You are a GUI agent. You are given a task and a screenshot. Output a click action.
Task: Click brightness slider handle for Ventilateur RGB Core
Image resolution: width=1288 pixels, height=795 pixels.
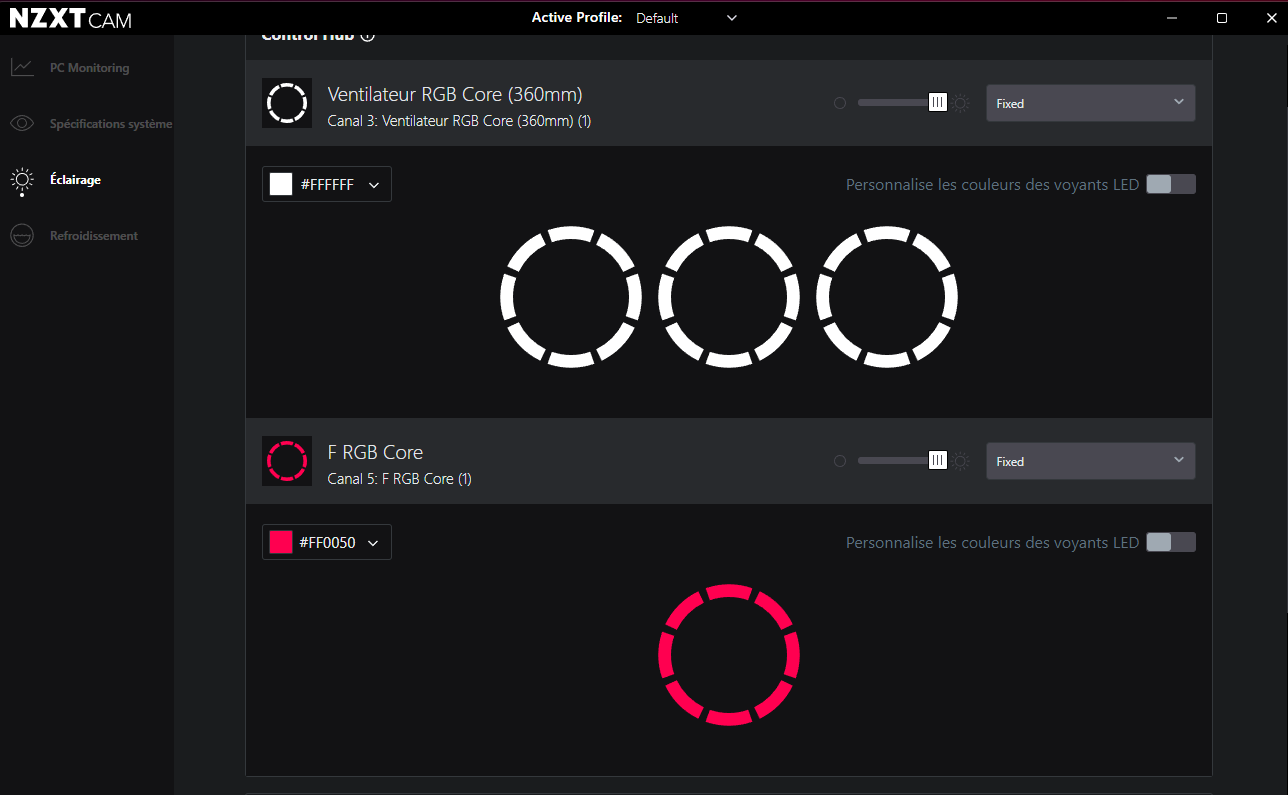click(937, 102)
